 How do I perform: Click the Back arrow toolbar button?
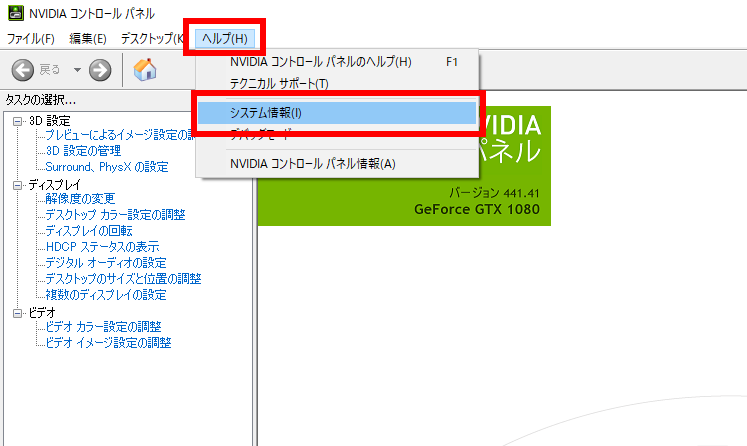[22, 71]
